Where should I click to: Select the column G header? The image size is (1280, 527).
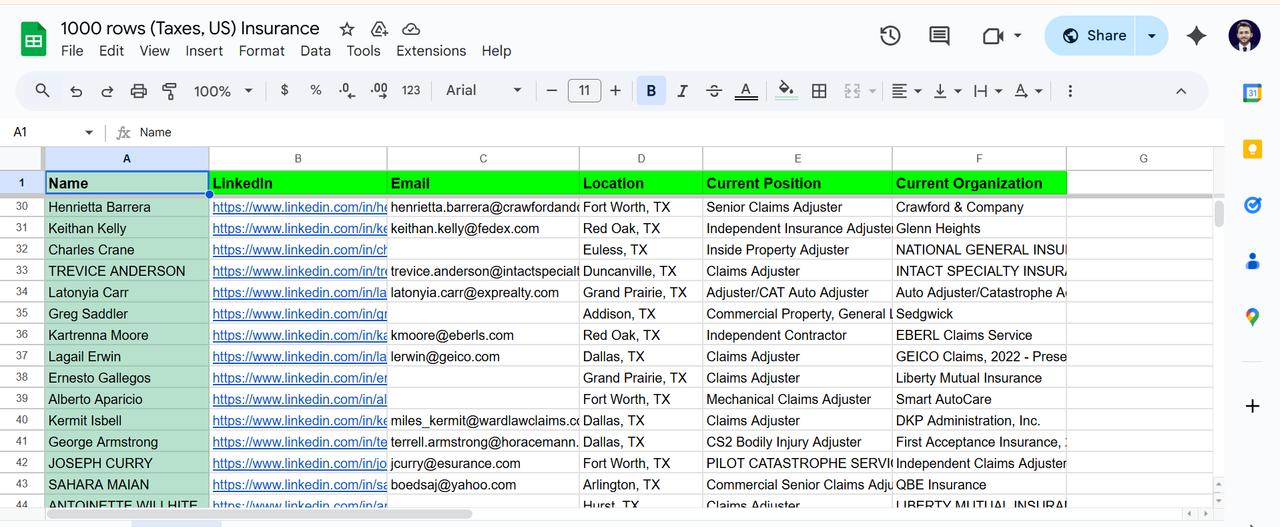(x=1143, y=158)
